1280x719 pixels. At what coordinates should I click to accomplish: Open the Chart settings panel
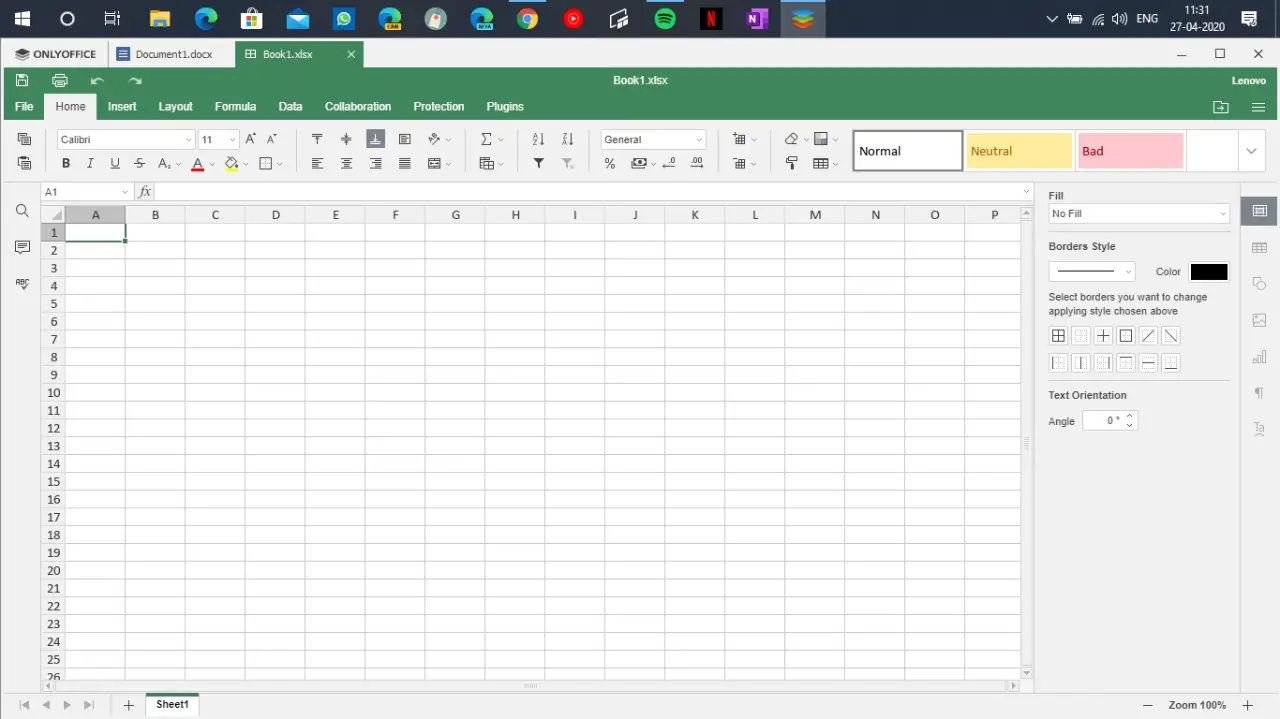1259,357
